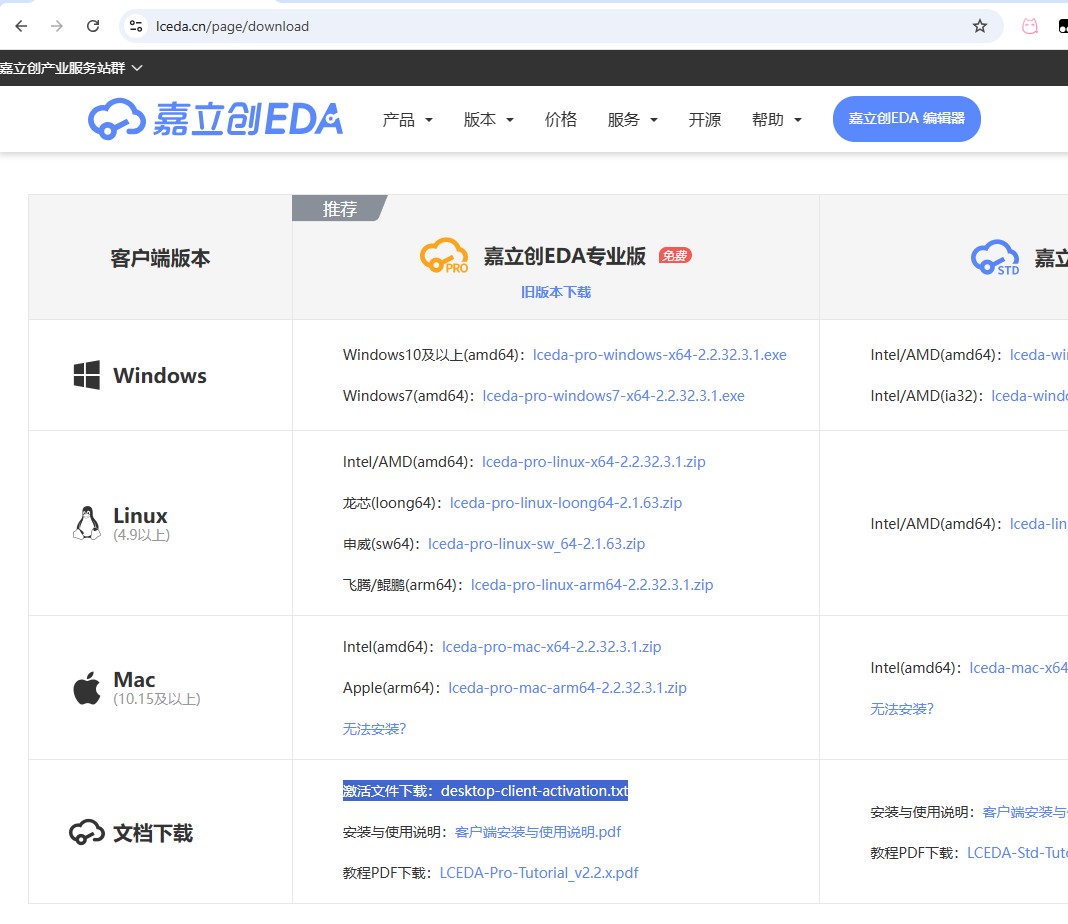Screen dimensions: 1068x924
Task: Open LCEDA-Std-Tut tutorial link
Action: [1017, 853]
